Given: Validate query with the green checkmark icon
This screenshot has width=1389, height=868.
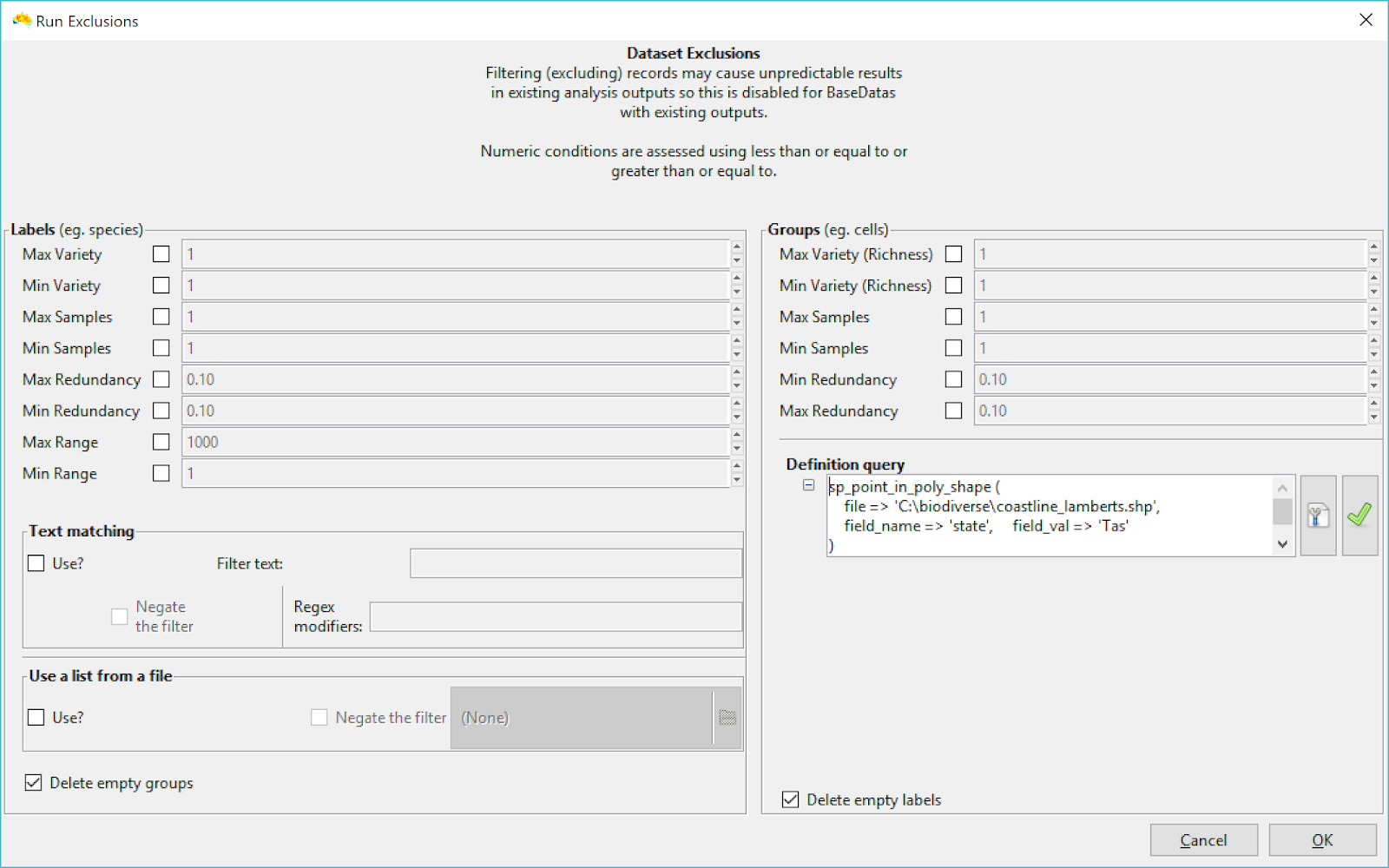Looking at the screenshot, I should point(1359,515).
